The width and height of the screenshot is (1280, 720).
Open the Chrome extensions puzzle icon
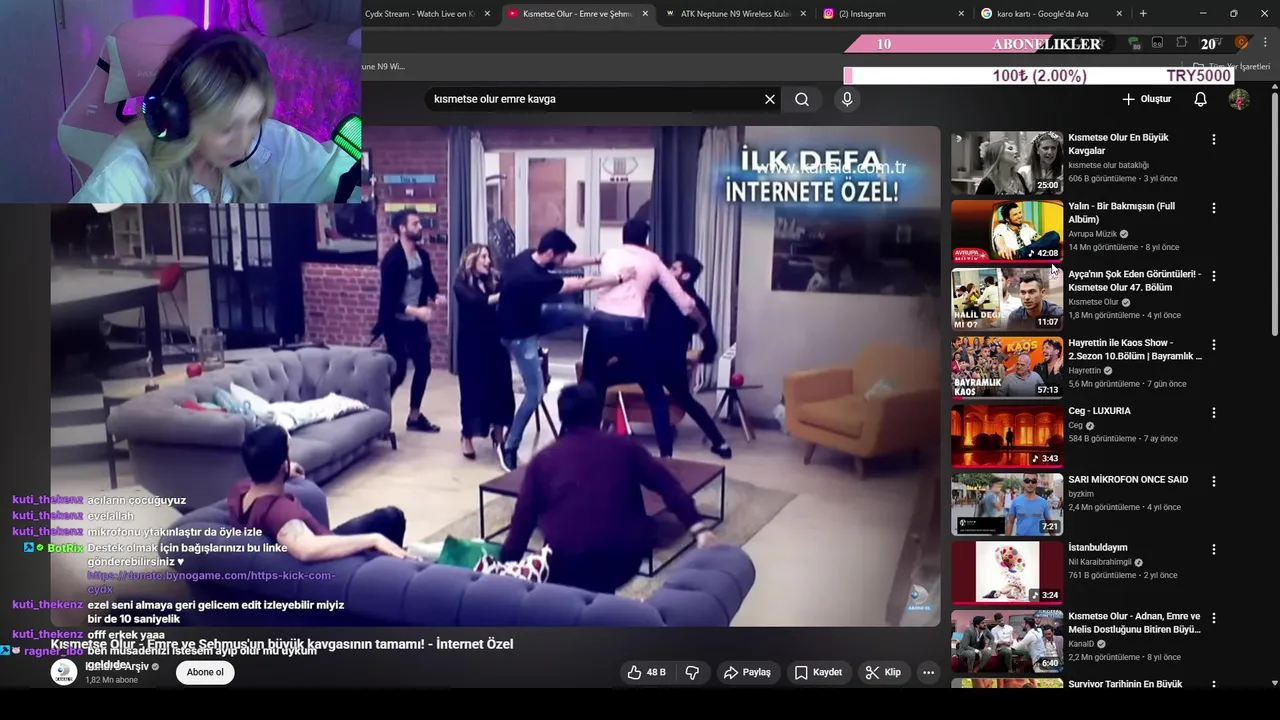(x=1182, y=43)
